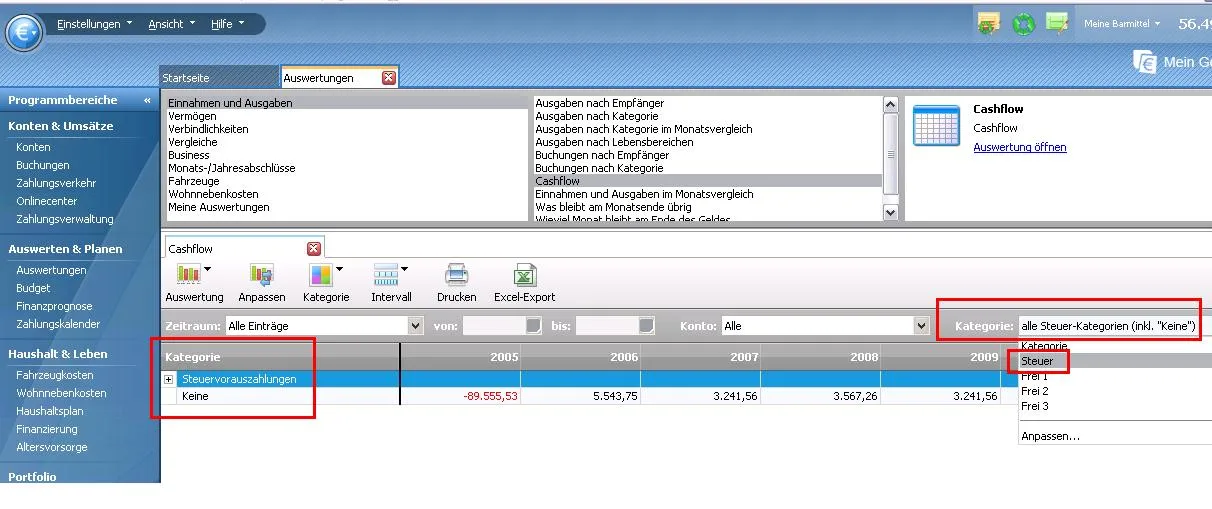Screen dimensions: 1212x509
Task: Collapse the Programmbereiche sidebar panel
Action: pos(148,101)
